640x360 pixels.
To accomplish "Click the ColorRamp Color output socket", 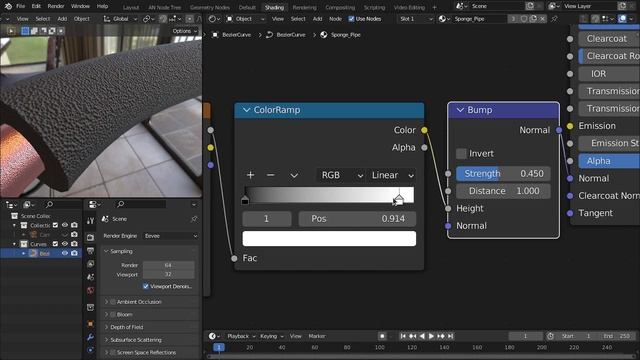I will (x=424, y=130).
